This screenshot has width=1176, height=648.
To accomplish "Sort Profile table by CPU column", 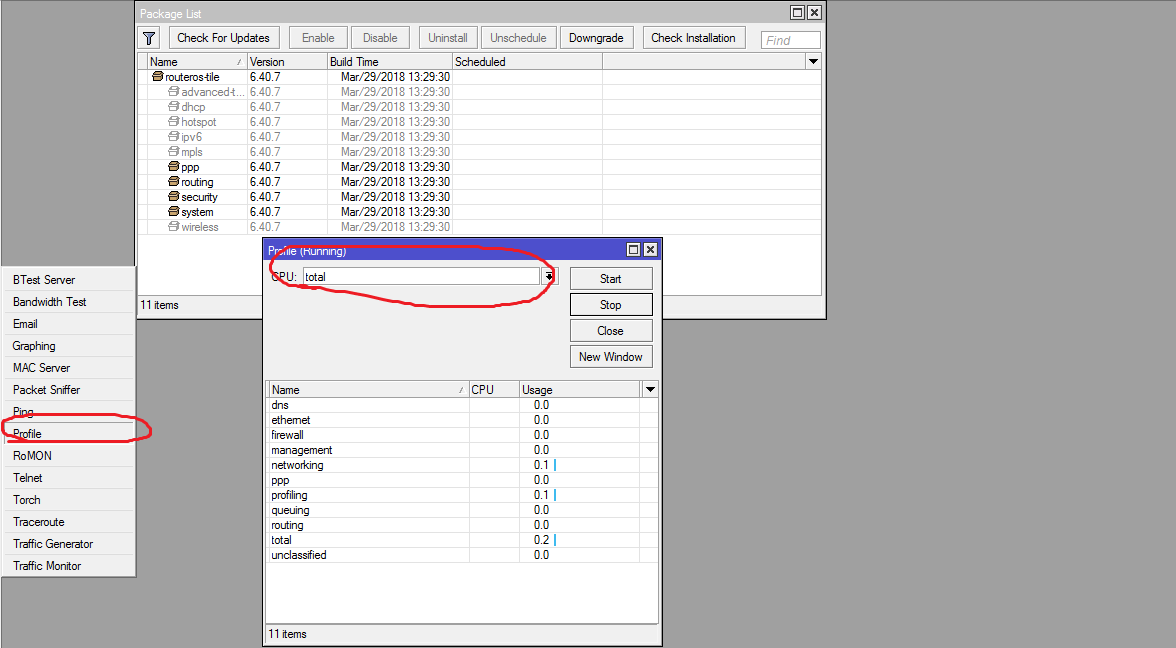I will click(x=494, y=389).
